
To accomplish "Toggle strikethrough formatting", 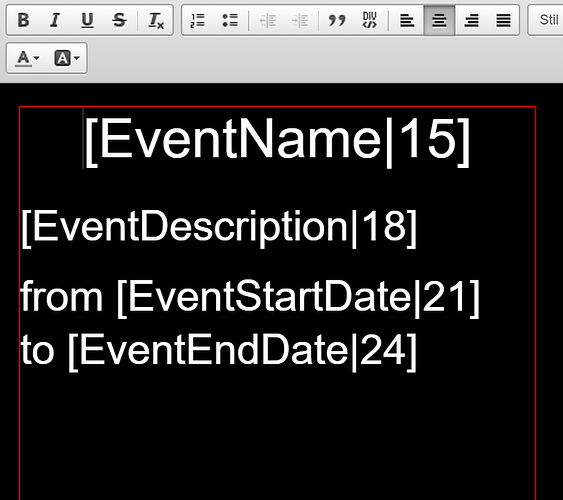I will click(119, 20).
